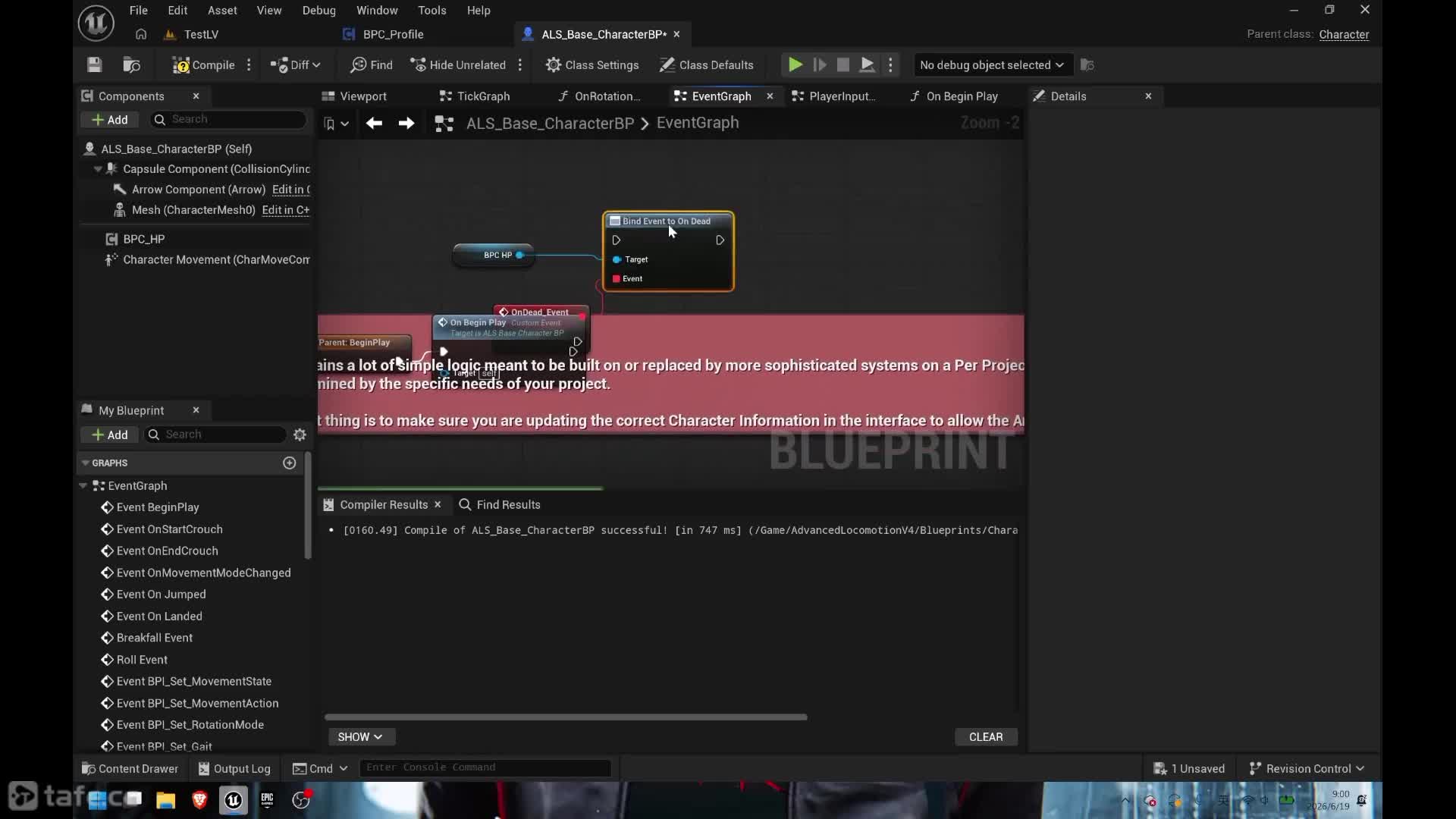Open the Asset menu

222,11
